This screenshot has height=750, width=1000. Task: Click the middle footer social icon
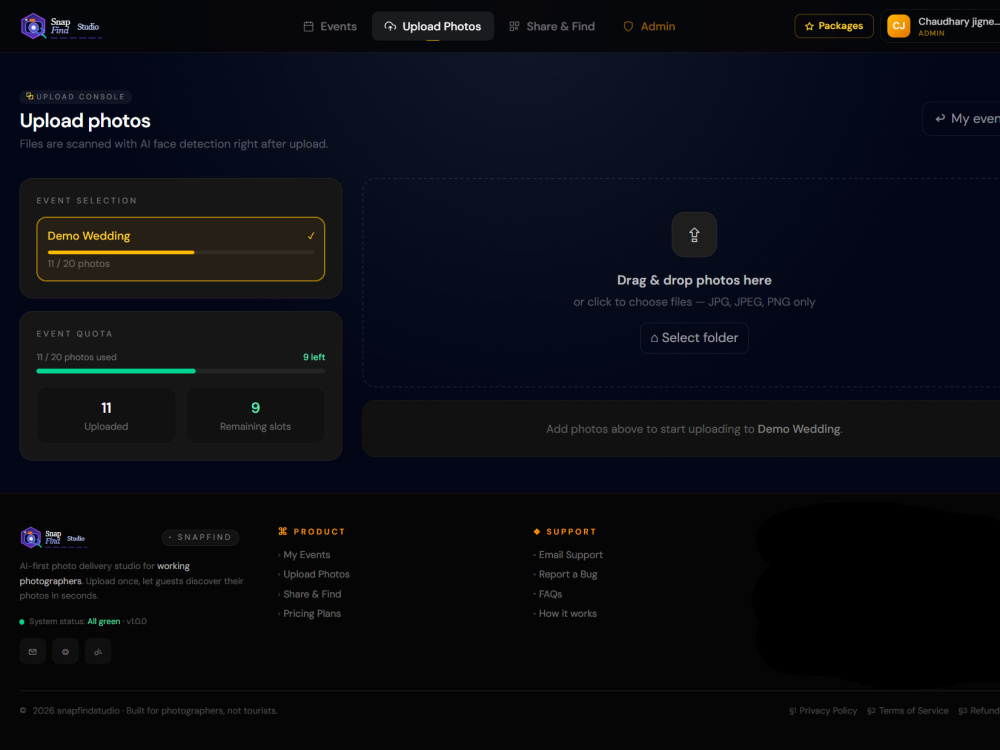click(65, 651)
